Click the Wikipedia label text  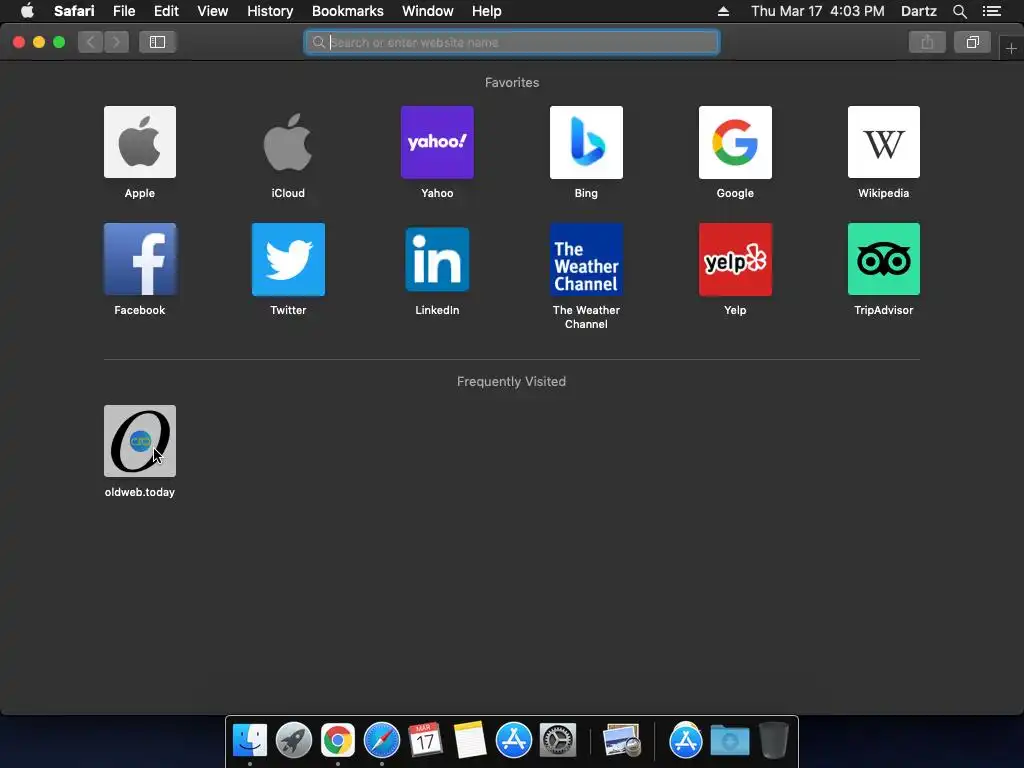pyautogui.click(x=884, y=193)
